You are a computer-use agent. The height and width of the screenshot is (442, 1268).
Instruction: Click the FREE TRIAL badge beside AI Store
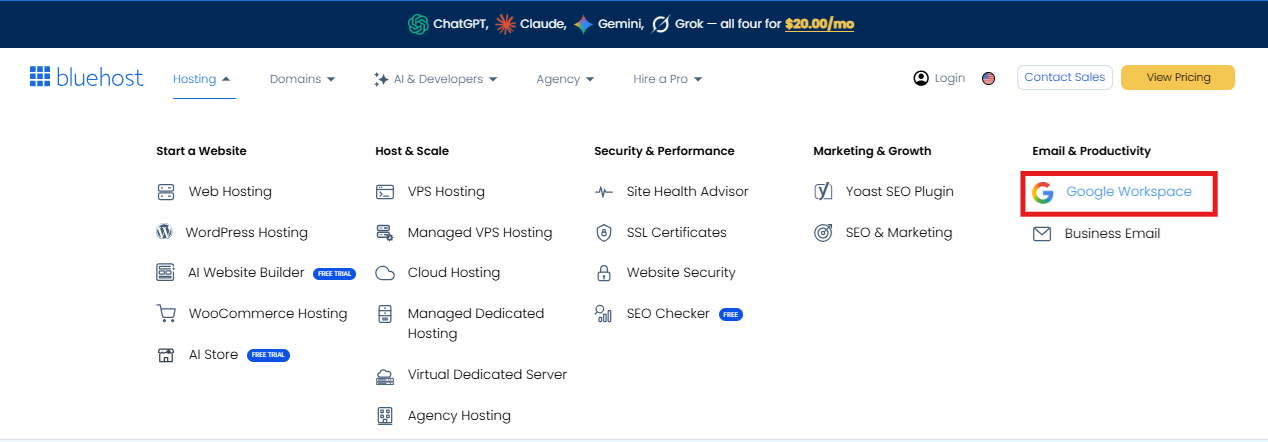click(268, 355)
